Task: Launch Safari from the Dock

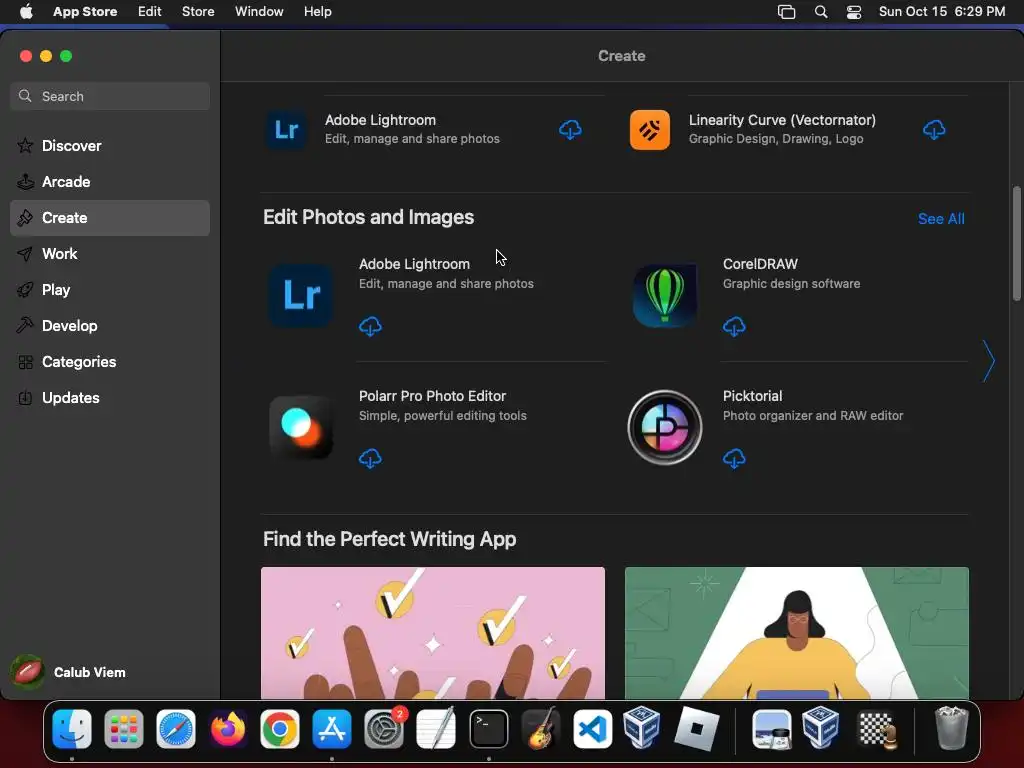Action: (x=176, y=729)
